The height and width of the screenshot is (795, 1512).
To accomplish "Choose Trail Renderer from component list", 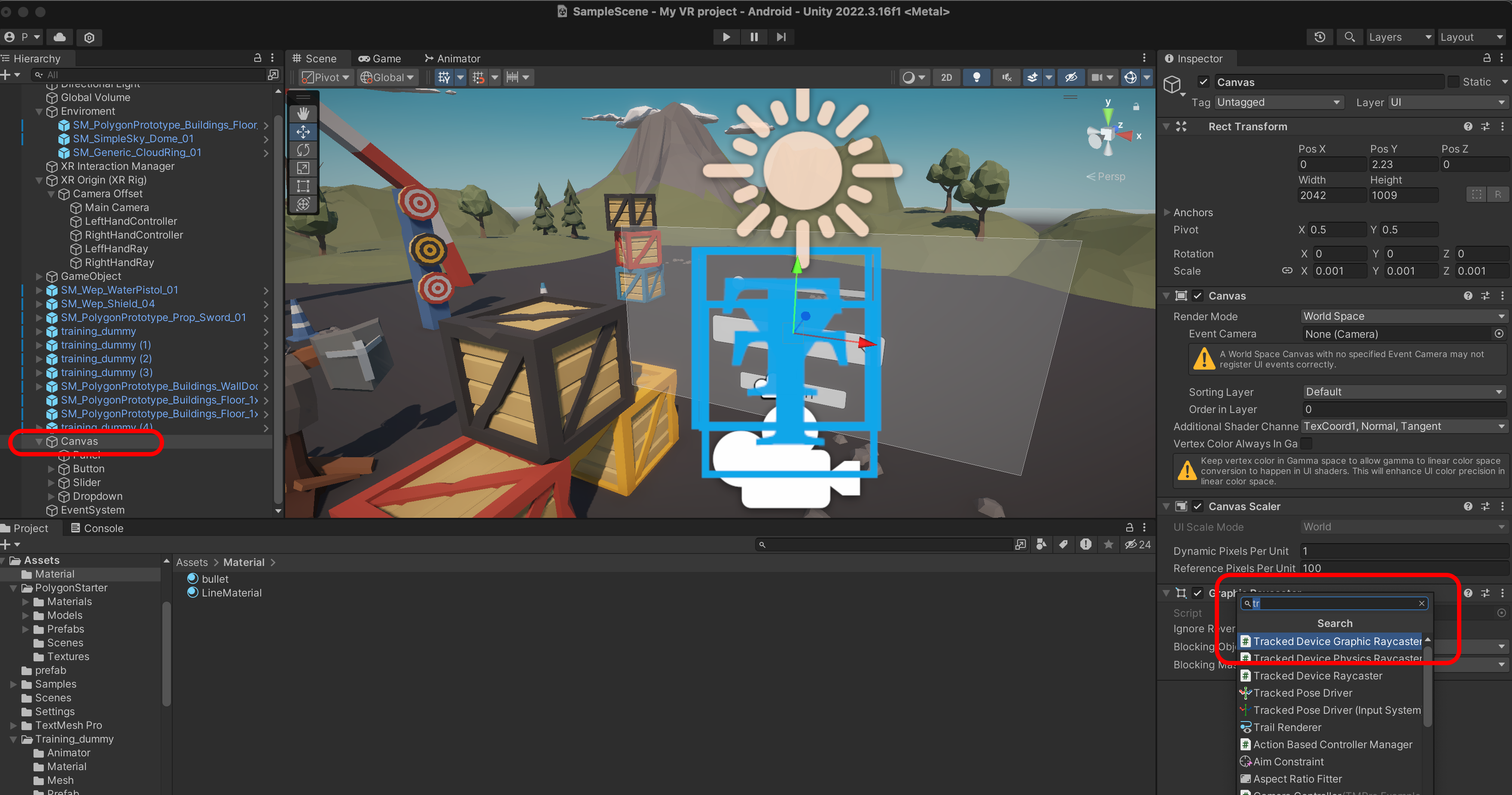I will point(1286,727).
